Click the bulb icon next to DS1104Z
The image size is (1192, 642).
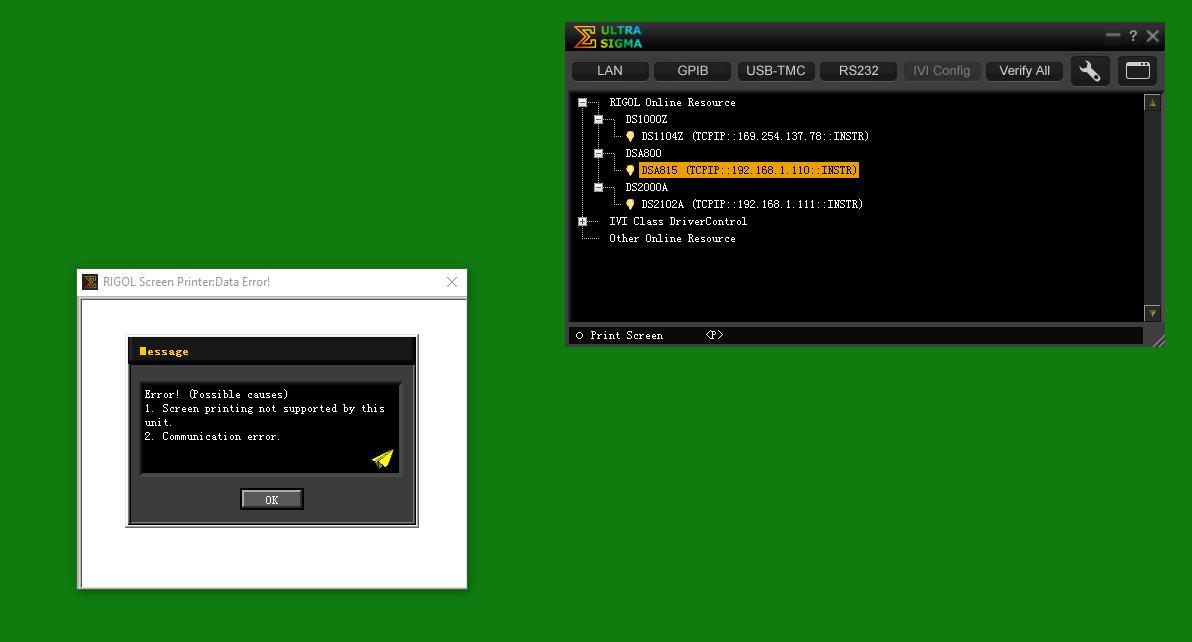(x=630, y=137)
